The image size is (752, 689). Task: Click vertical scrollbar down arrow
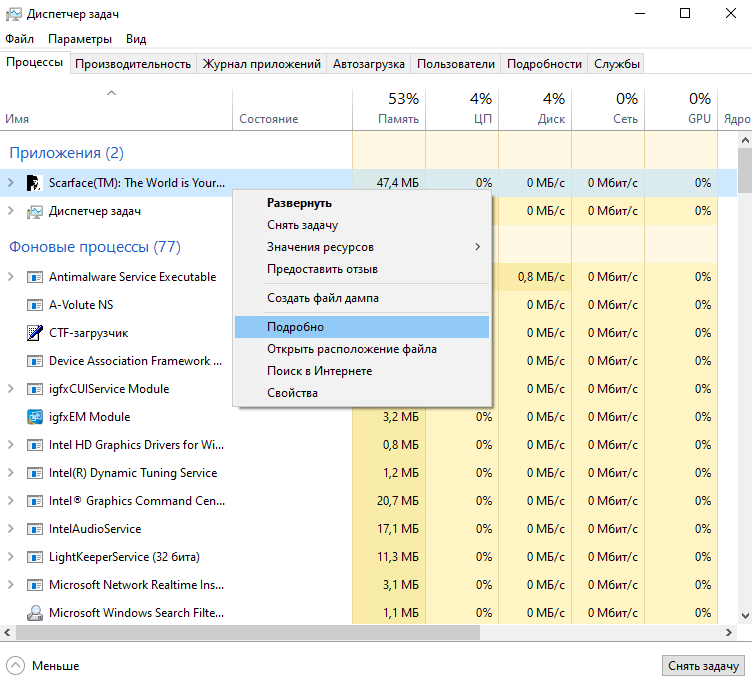745,616
